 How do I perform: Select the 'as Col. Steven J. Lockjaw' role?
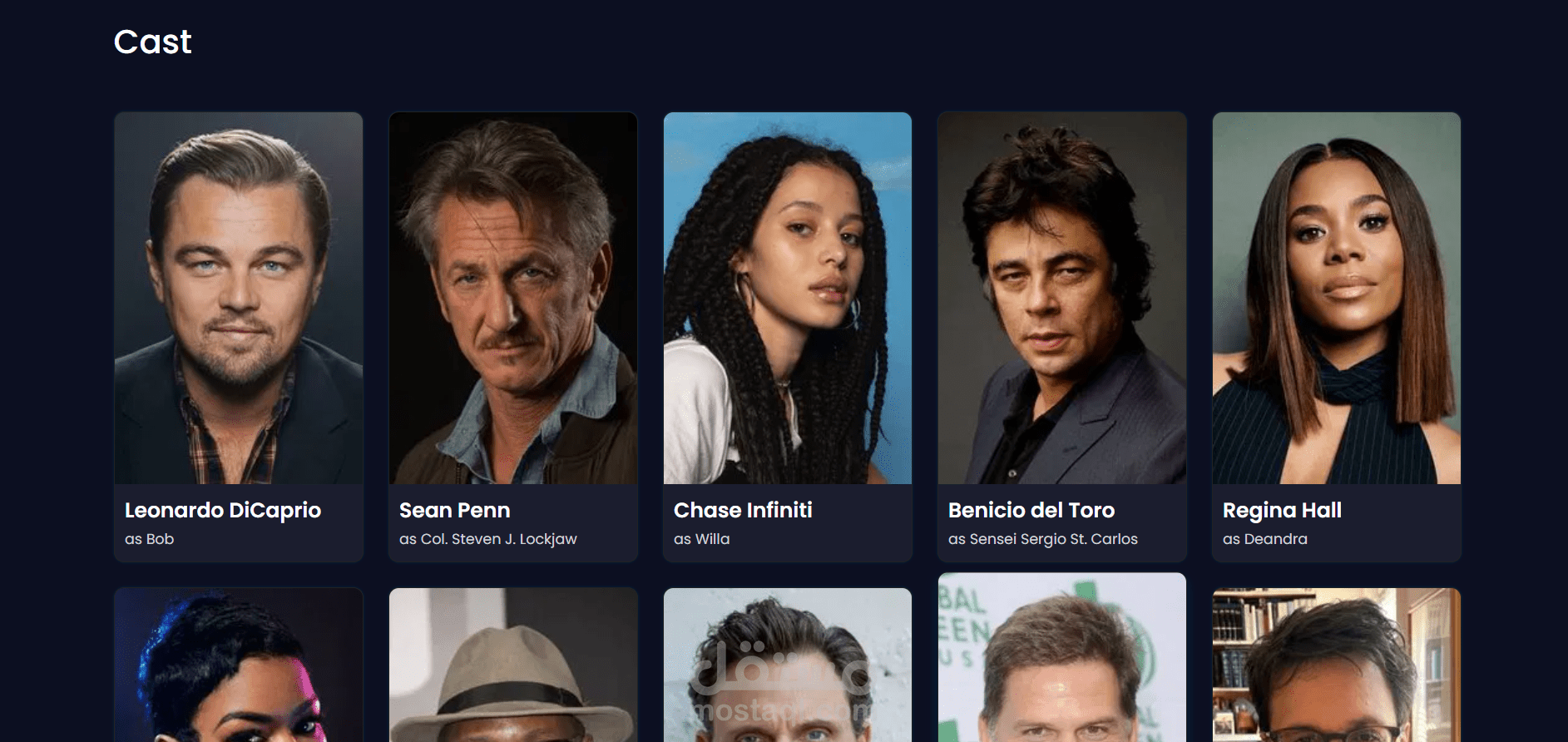point(488,539)
